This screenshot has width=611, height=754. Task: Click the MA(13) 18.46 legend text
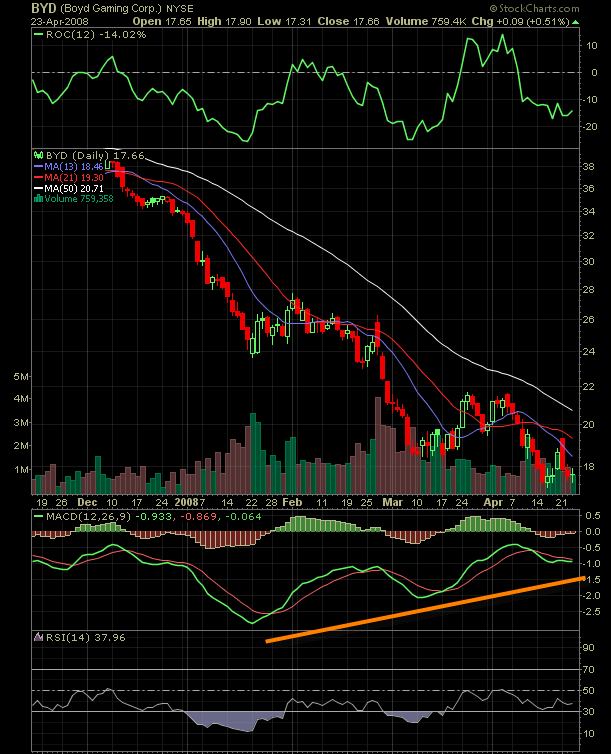tap(74, 166)
